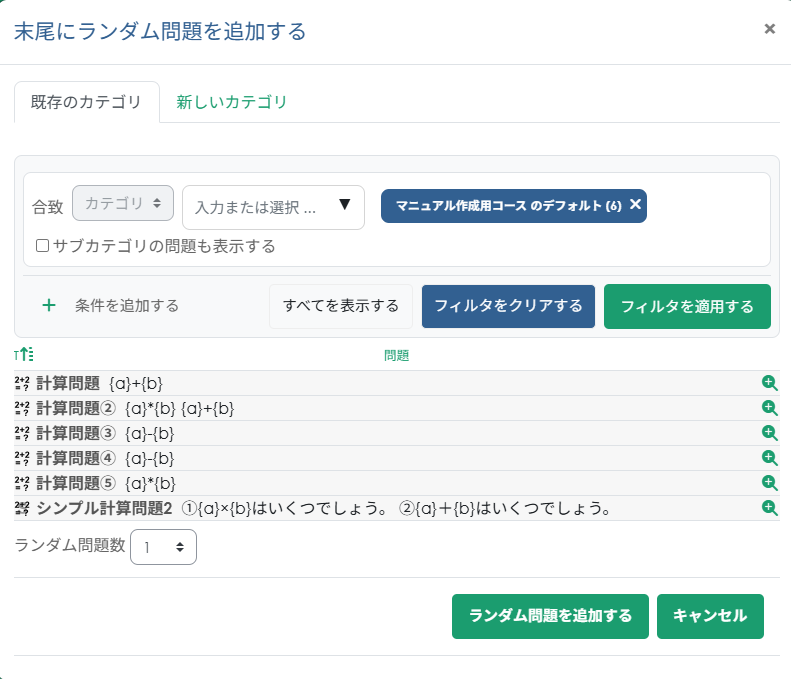The width and height of the screenshot is (791, 679).
Task: Remove the マニュアル作成用コース category filter tag
Action: 635,204
